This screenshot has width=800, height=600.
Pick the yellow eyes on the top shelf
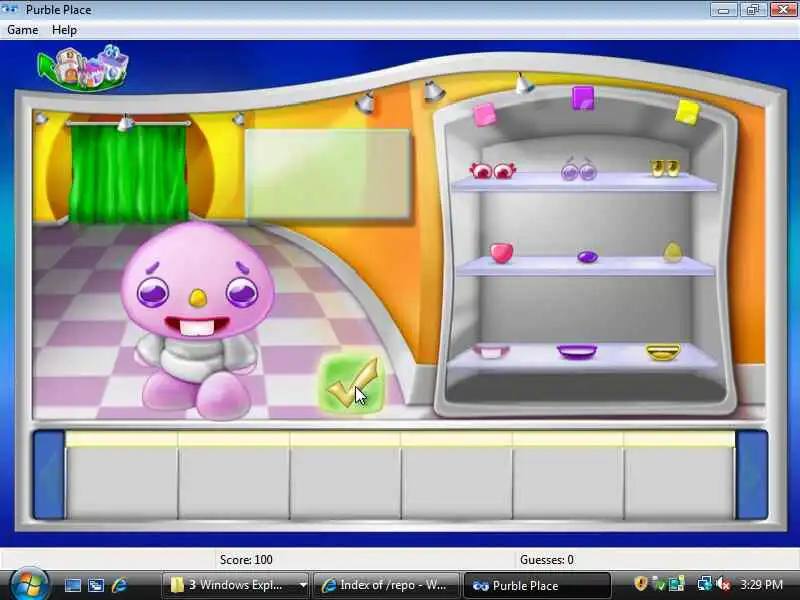point(665,168)
